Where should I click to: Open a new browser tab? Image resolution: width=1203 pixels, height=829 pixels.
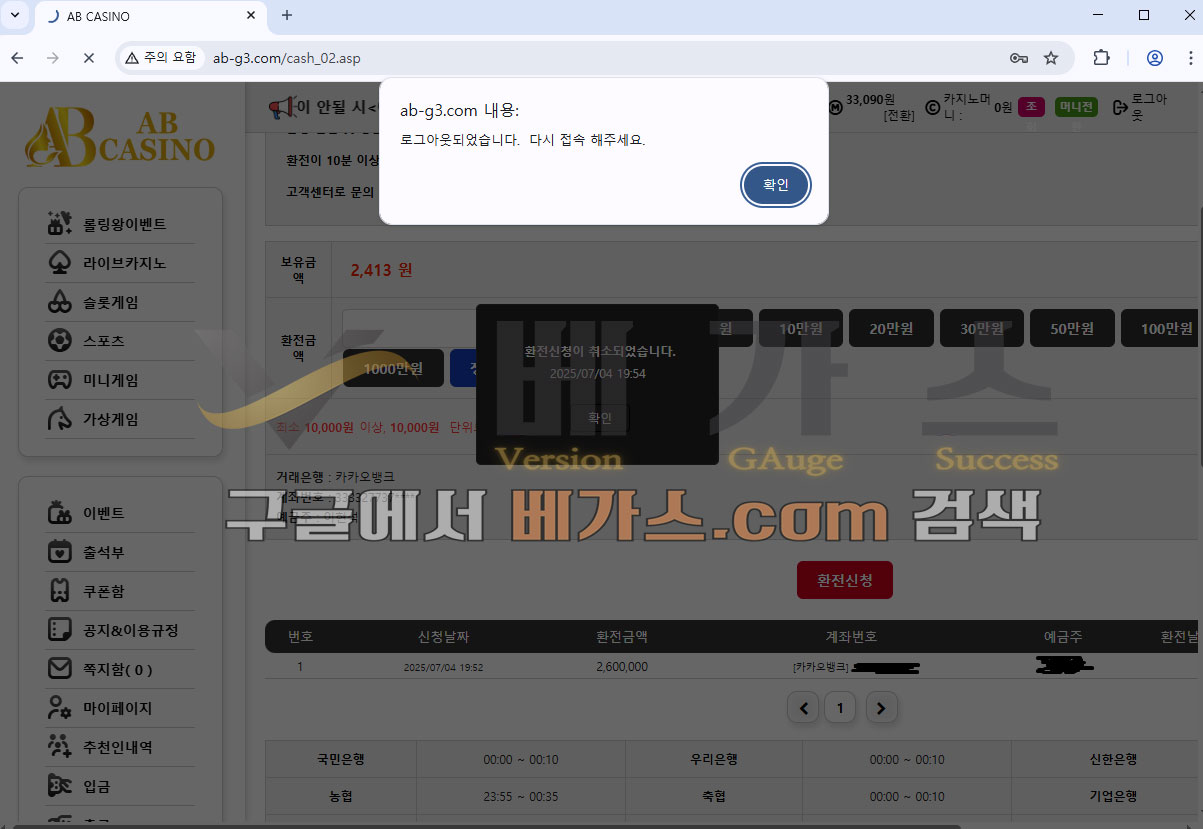click(287, 15)
